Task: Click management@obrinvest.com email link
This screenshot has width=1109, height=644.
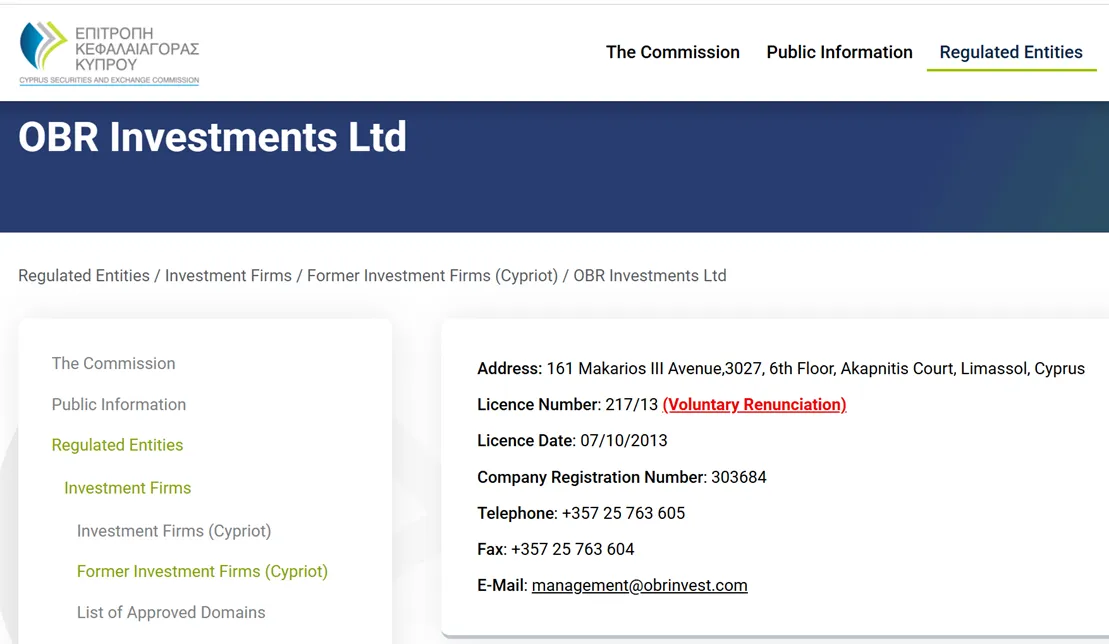Action: click(639, 585)
